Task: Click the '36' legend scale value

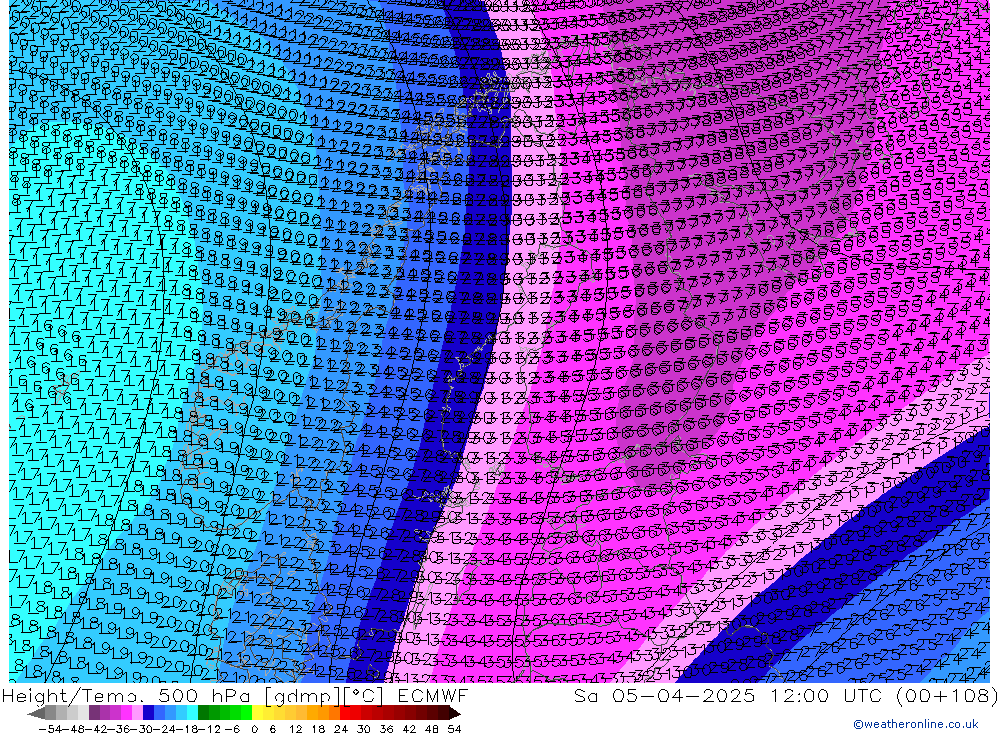Action: (x=386, y=729)
